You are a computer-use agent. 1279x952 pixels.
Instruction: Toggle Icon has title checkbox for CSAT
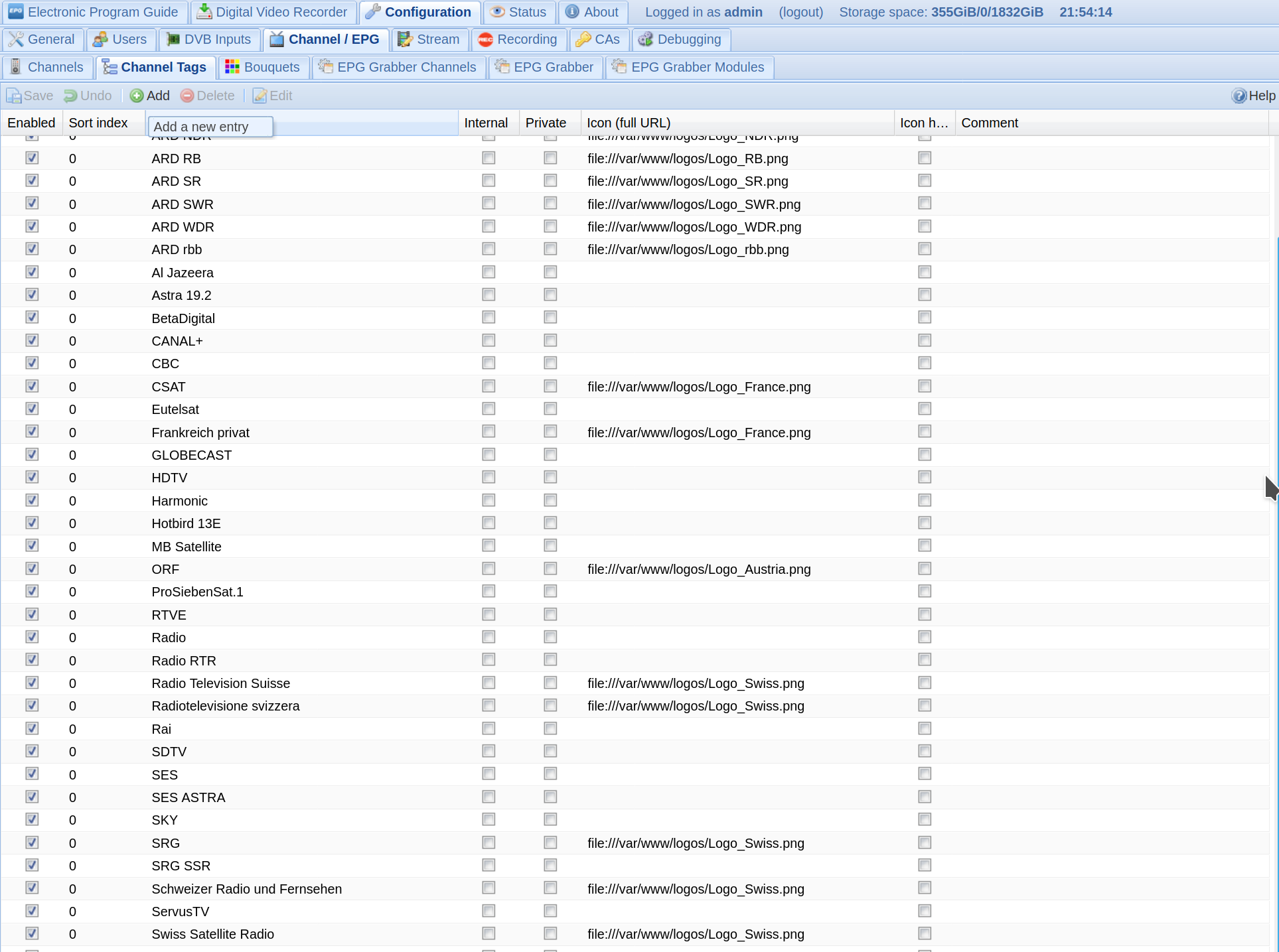pos(925,386)
